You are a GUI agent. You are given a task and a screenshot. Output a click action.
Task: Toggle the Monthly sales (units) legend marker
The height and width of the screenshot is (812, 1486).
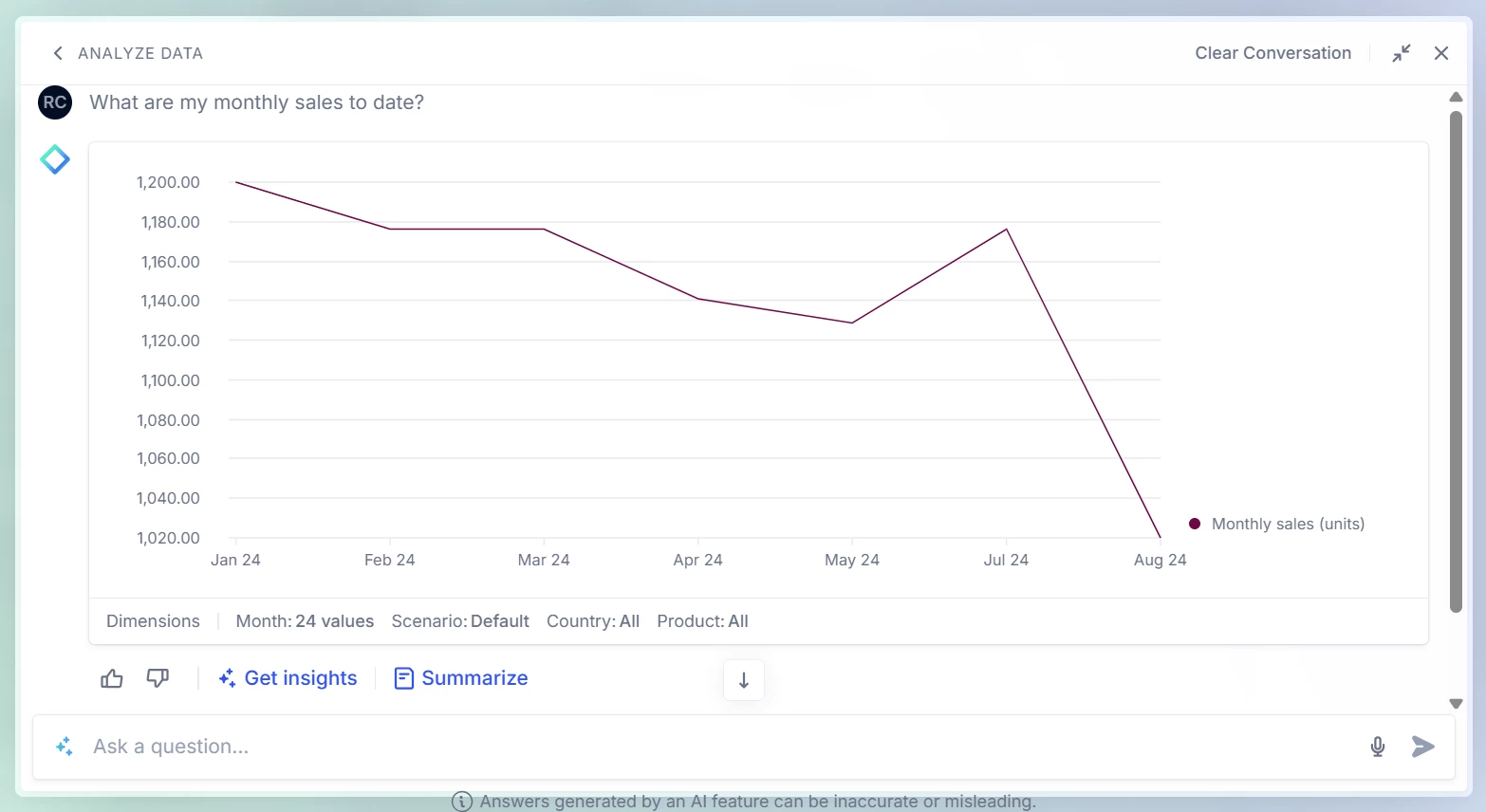tap(1195, 524)
